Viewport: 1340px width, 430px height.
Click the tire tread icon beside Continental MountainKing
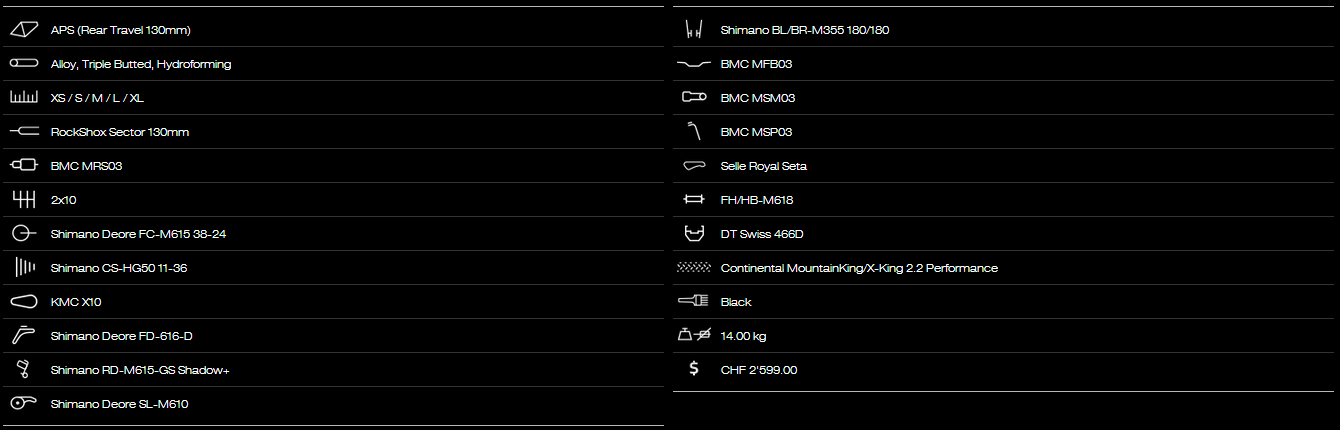point(693,268)
